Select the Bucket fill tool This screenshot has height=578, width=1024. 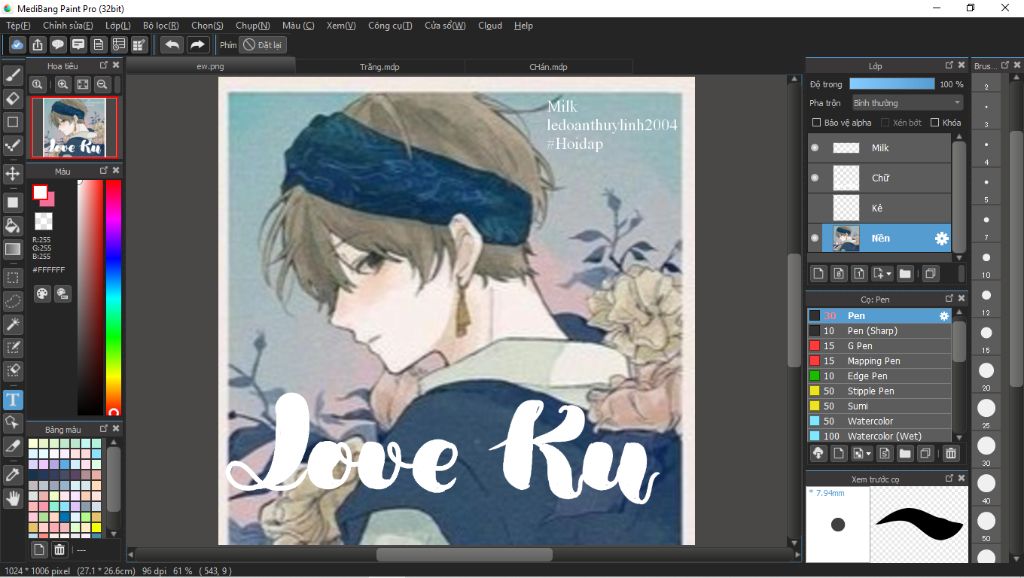(12, 226)
